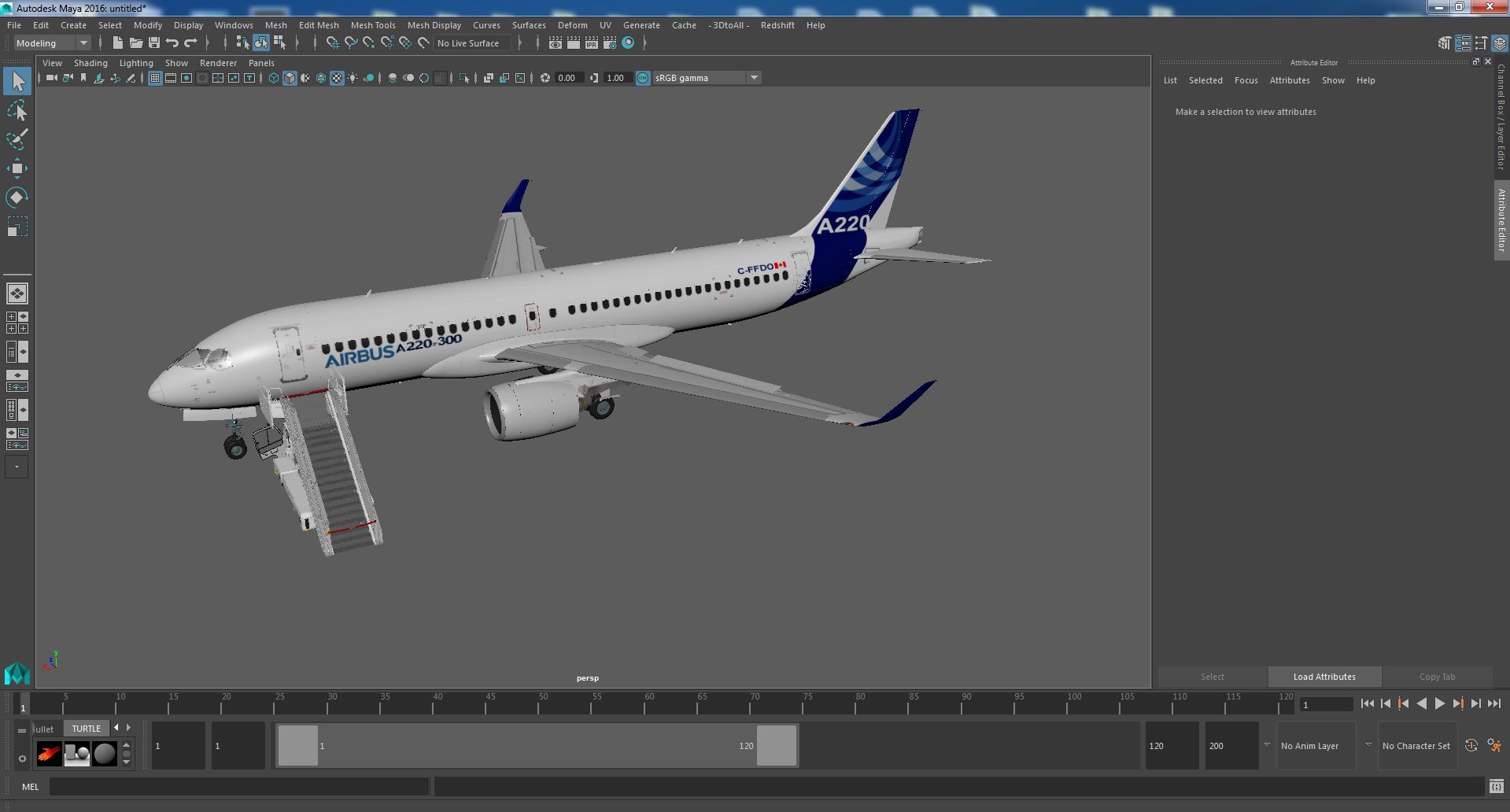Step to next key
This screenshot has height=812, width=1510.
point(1457,704)
